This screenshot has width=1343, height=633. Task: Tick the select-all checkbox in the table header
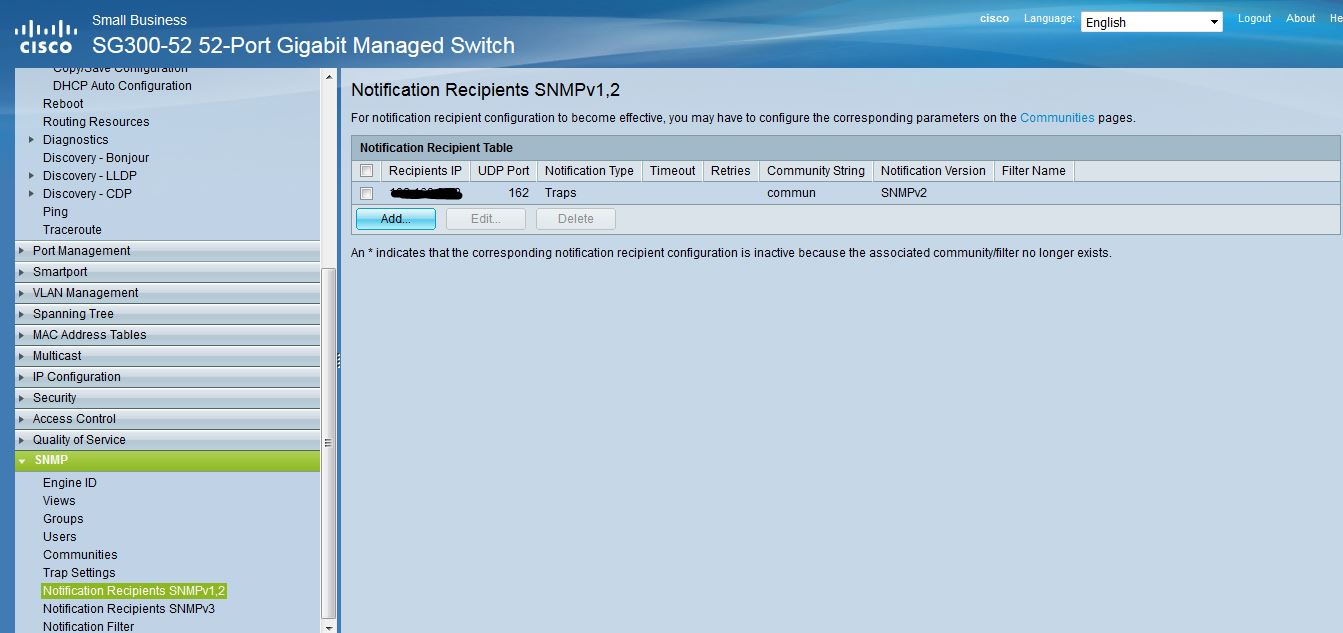[366, 171]
